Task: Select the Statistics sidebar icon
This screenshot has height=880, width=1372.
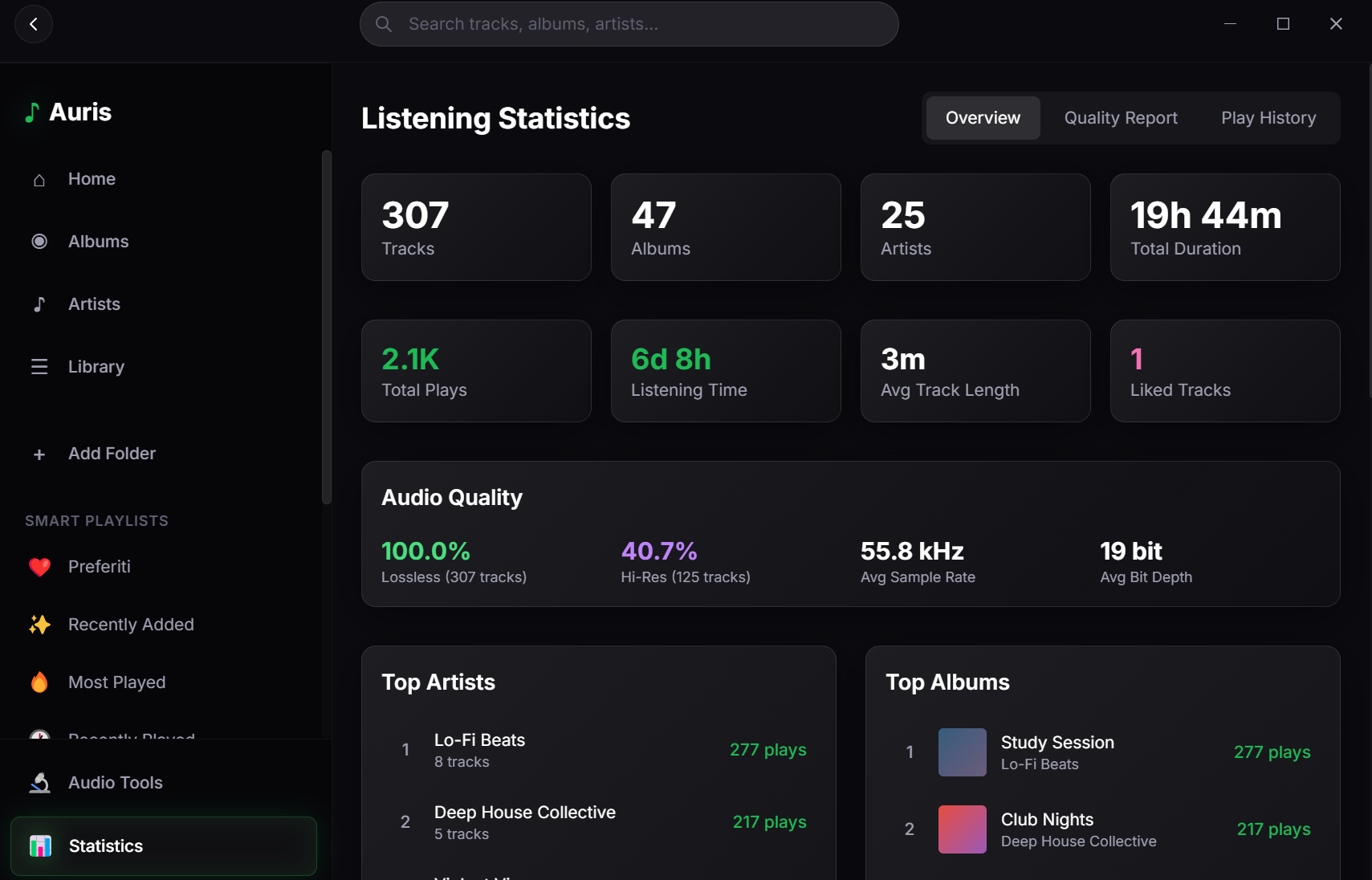Action: click(40, 845)
